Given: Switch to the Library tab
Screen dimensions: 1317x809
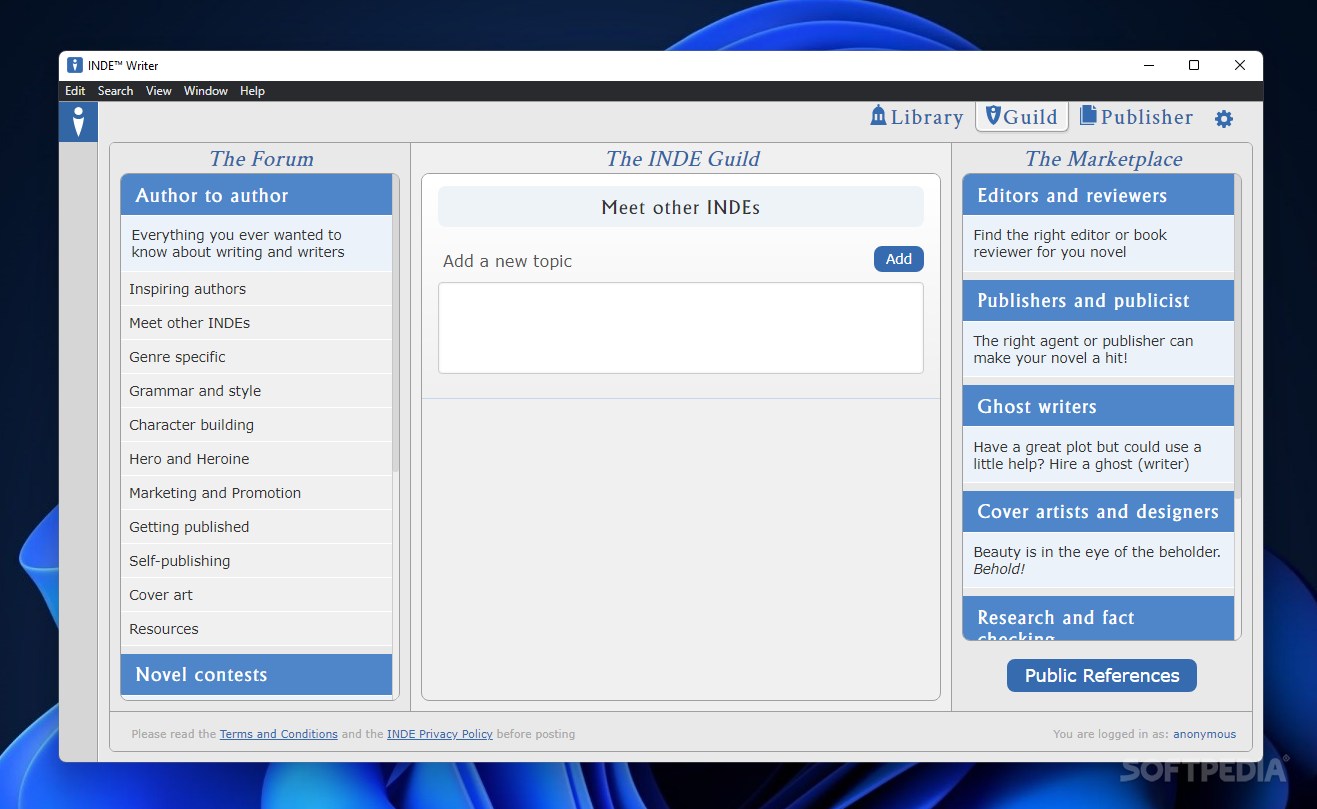Looking at the screenshot, I should 916,117.
